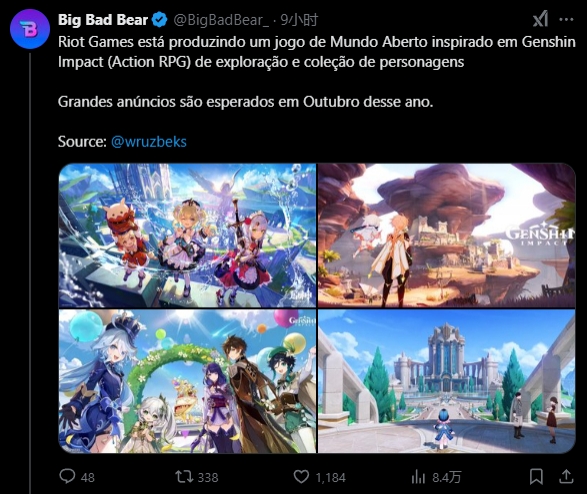Screen dimensions: 587x494
Task: Open the @BigBadBear_ handle link
Action: click(221, 20)
